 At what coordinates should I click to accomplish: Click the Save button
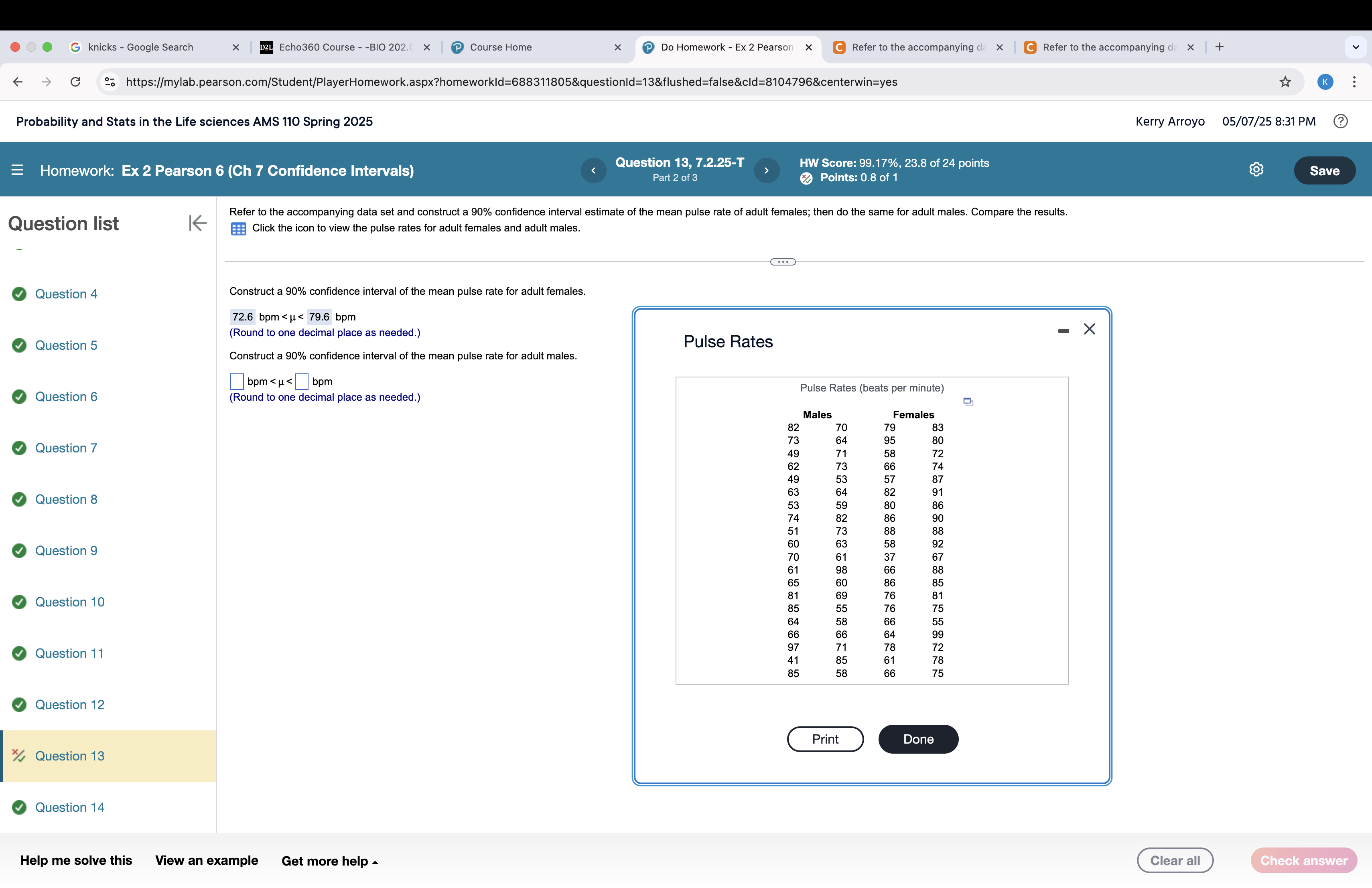coord(1324,170)
